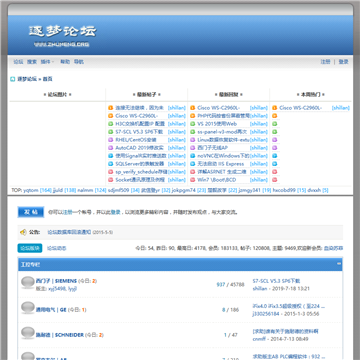Click the blue icon before IIS Express reply
This screenshot has height=360, width=360.
(x=193, y=164)
